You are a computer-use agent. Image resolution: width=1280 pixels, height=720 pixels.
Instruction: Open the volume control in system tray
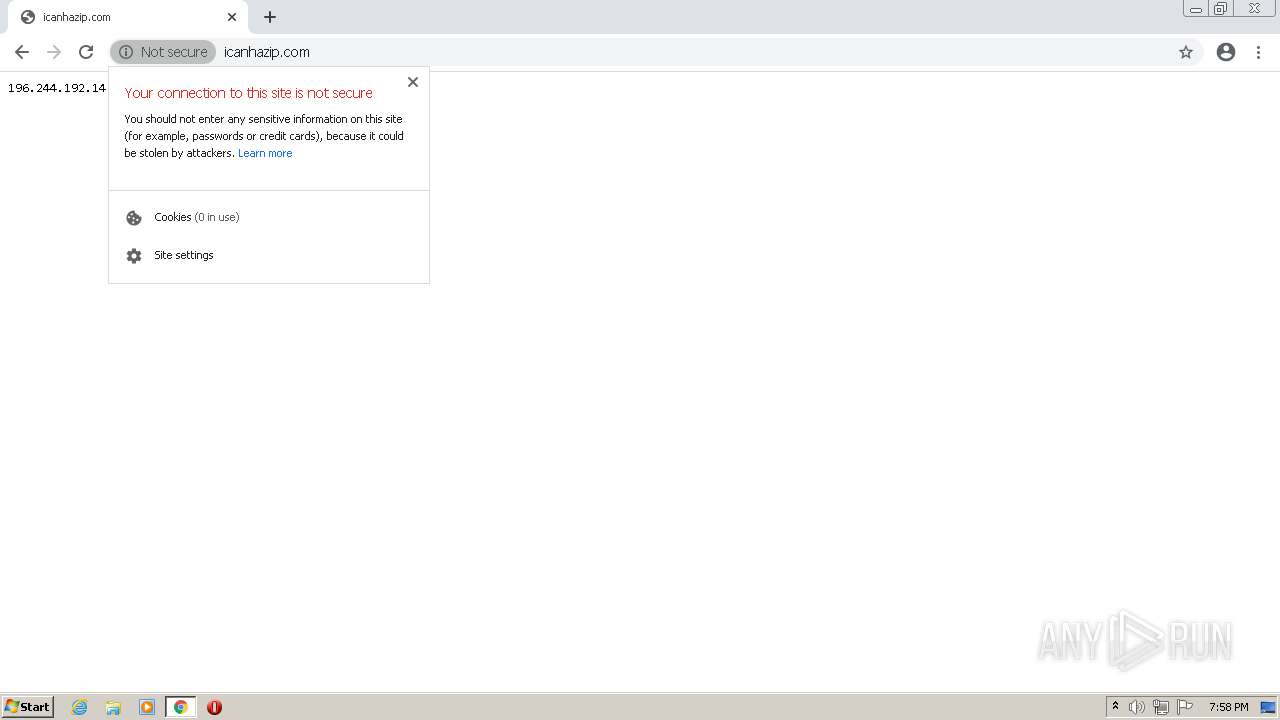click(1137, 707)
